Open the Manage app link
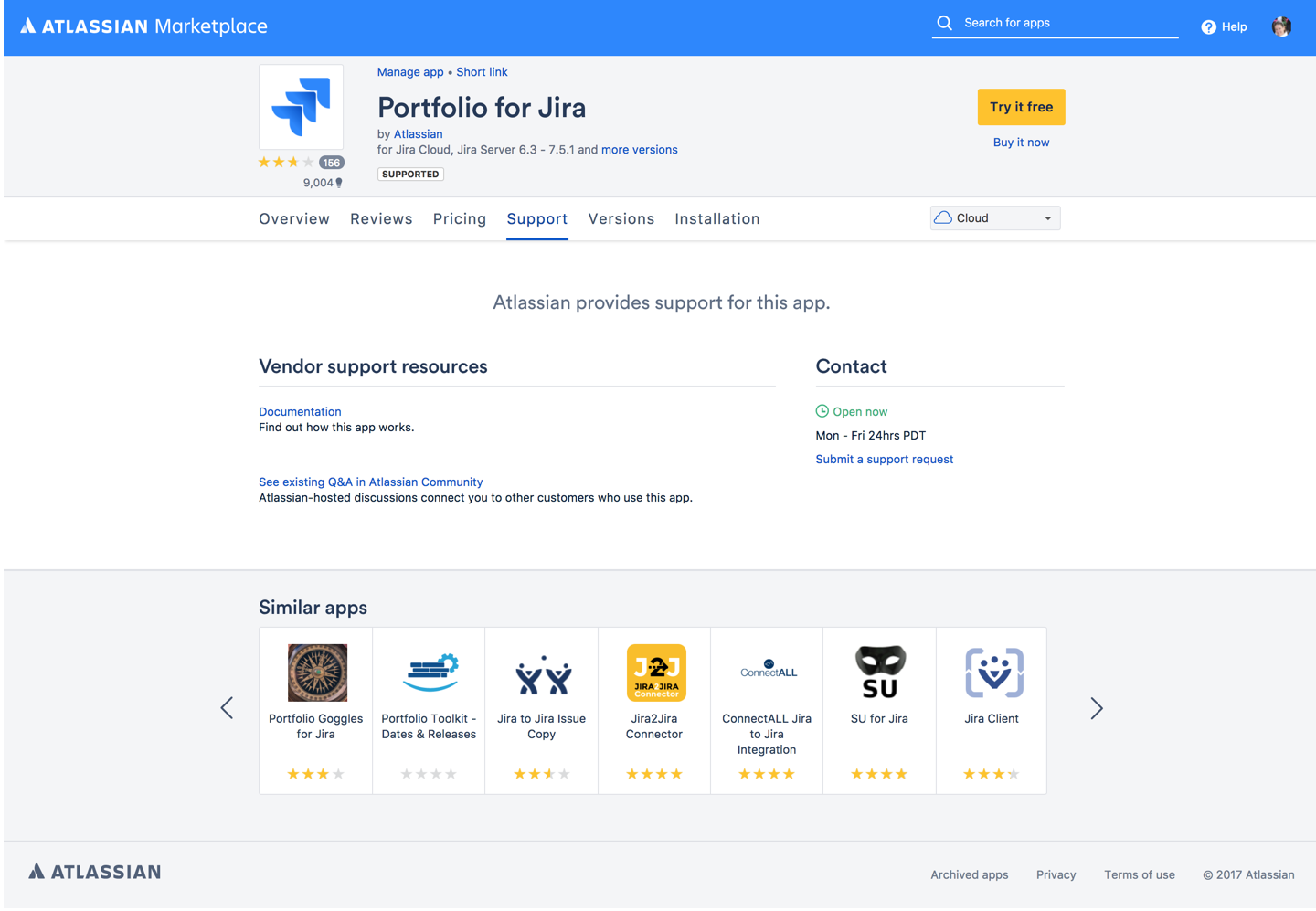The height and width of the screenshot is (911, 1316). [410, 72]
